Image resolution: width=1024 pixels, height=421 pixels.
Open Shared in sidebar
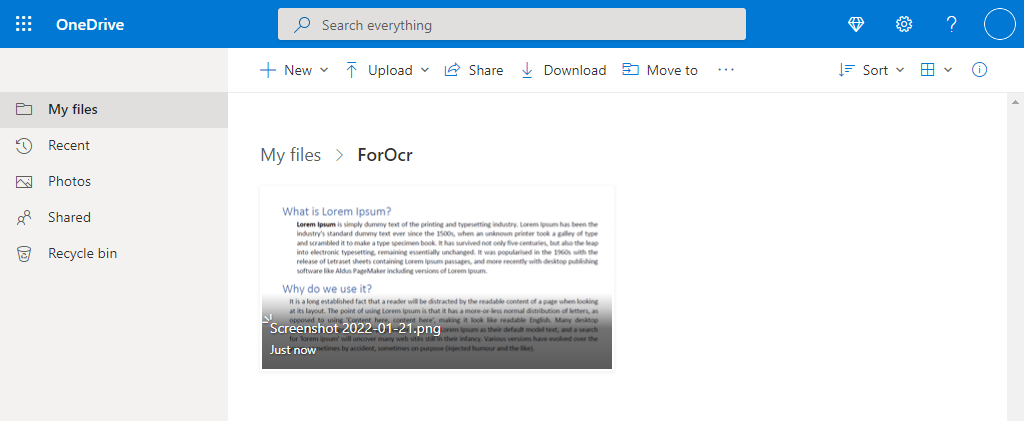click(114, 217)
